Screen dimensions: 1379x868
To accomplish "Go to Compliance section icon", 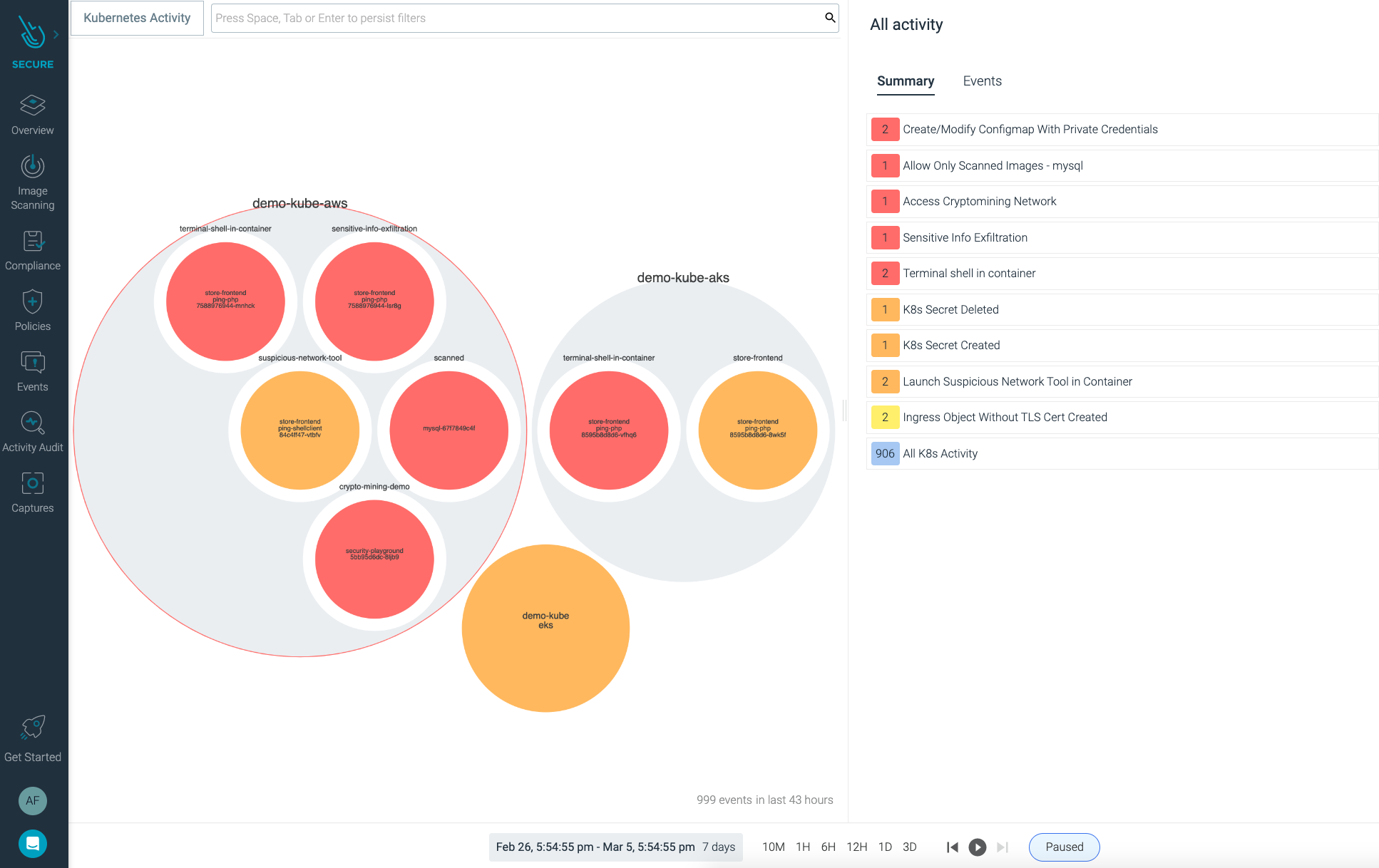I will click(33, 242).
